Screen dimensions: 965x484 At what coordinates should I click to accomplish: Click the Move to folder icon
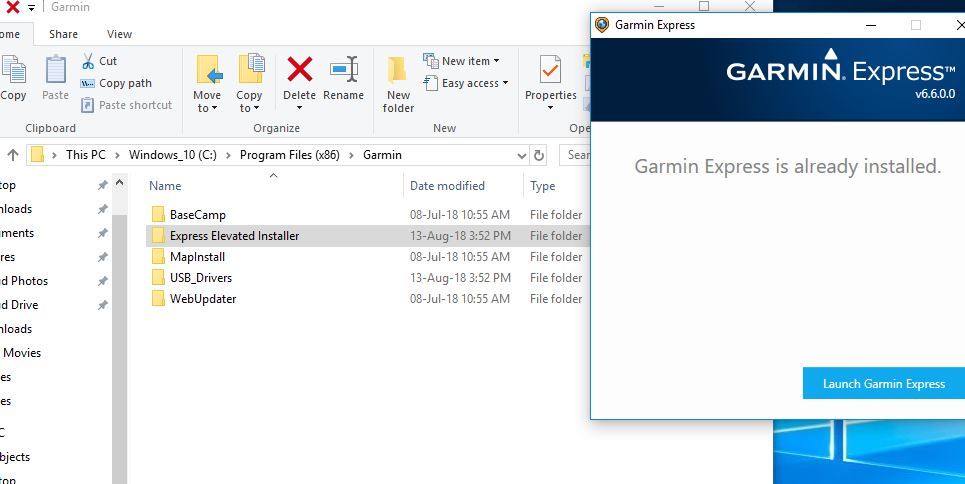[x=208, y=69]
